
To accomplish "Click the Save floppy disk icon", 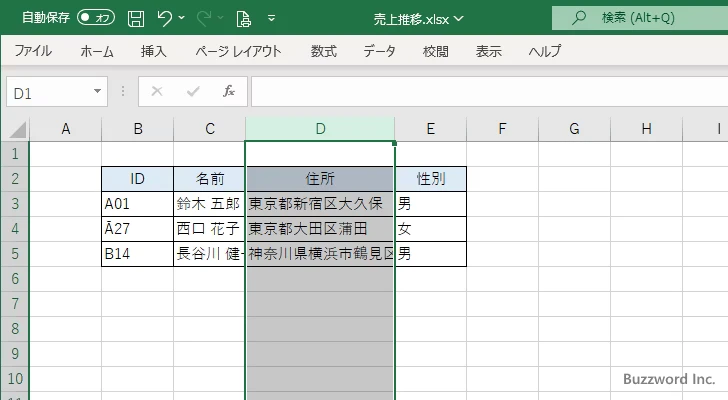I will pyautogui.click(x=135, y=18).
